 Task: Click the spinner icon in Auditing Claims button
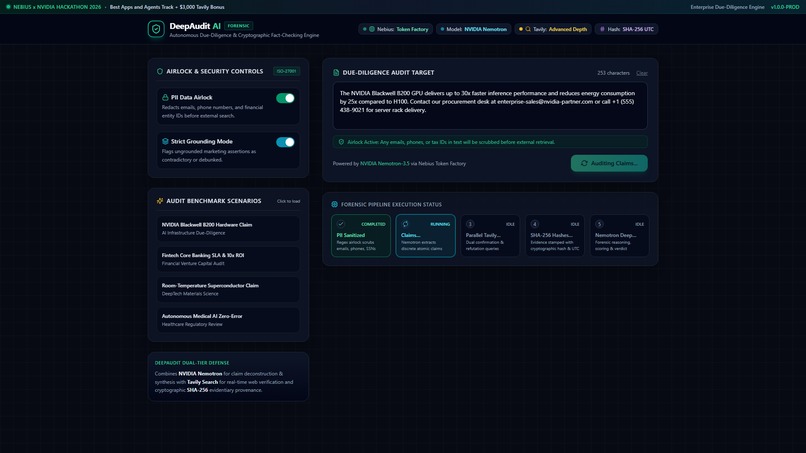tap(584, 163)
